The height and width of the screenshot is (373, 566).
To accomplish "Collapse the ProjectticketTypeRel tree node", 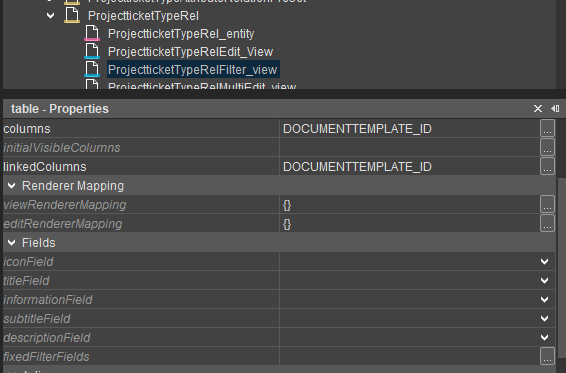I will (x=51, y=16).
